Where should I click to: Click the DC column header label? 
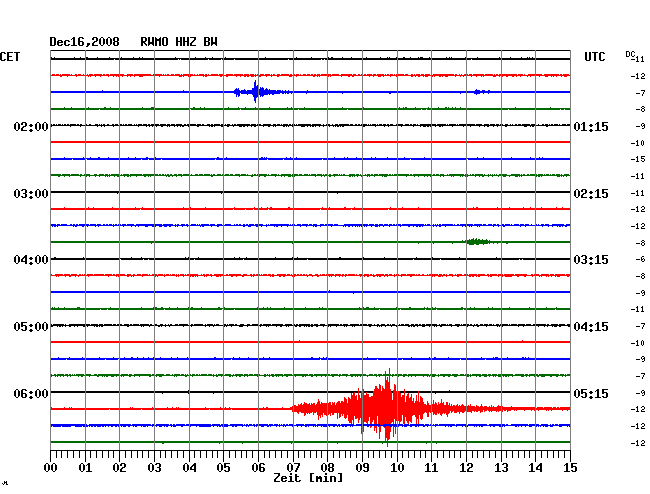pyautogui.click(x=630, y=54)
